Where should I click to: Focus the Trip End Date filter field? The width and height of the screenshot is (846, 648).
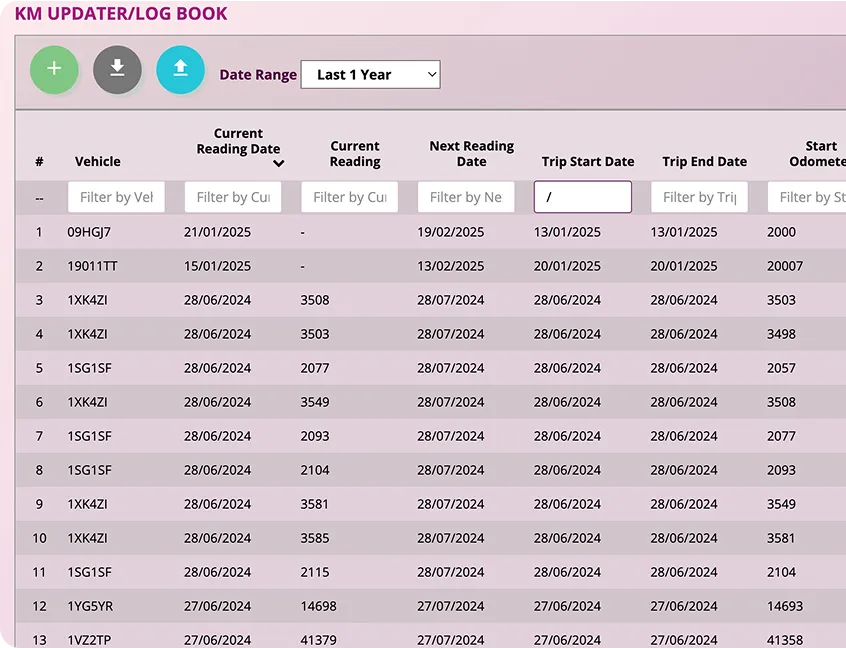tap(699, 197)
